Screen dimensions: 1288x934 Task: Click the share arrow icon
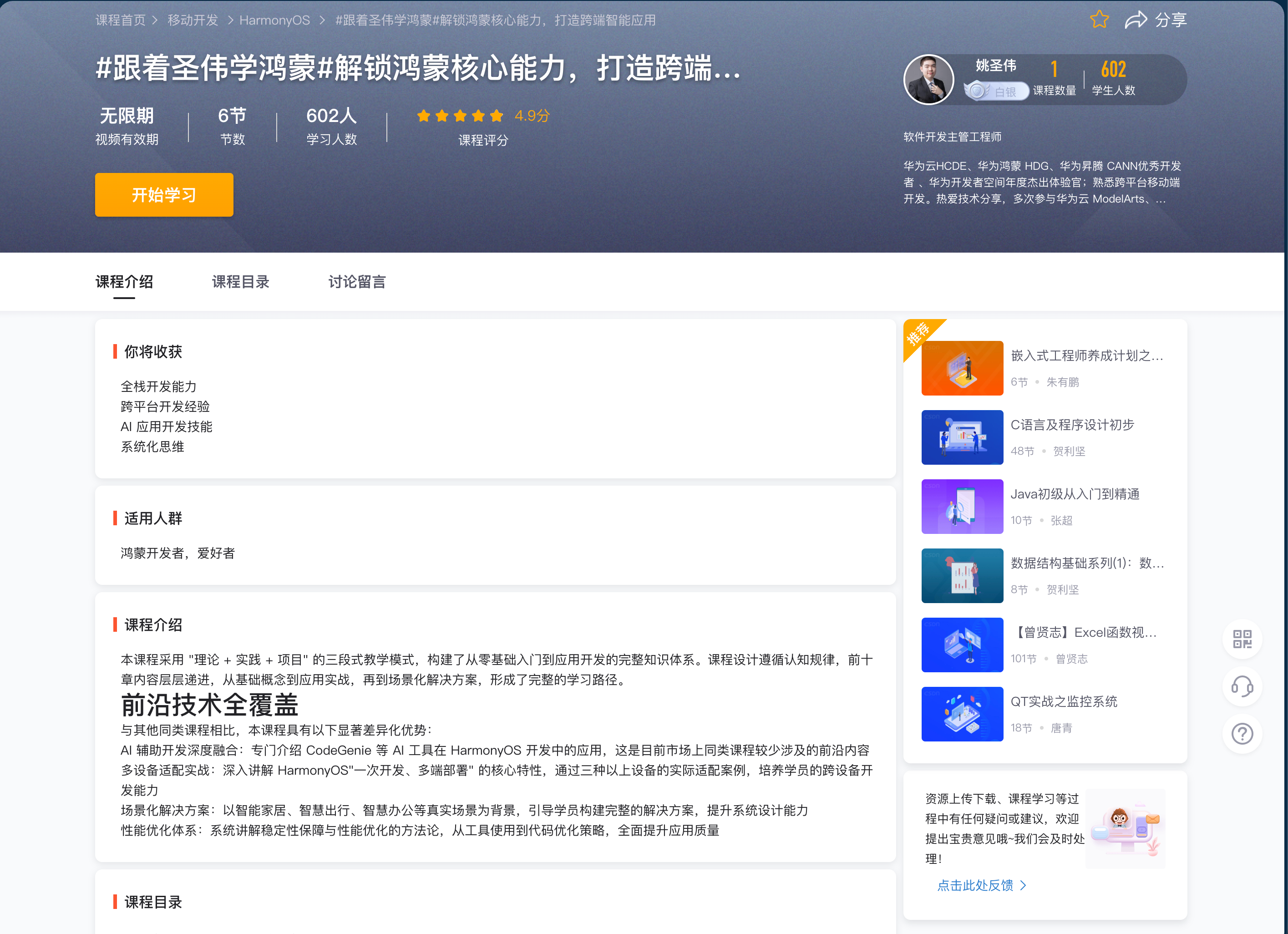click(1135, 20)
